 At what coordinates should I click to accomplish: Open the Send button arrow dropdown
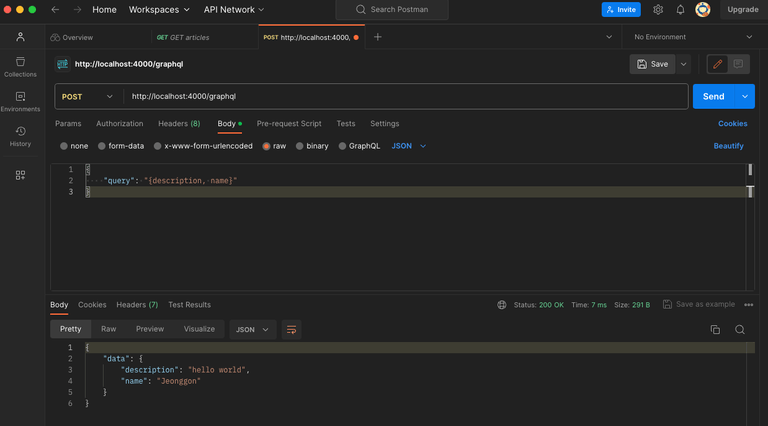[745, 96]
